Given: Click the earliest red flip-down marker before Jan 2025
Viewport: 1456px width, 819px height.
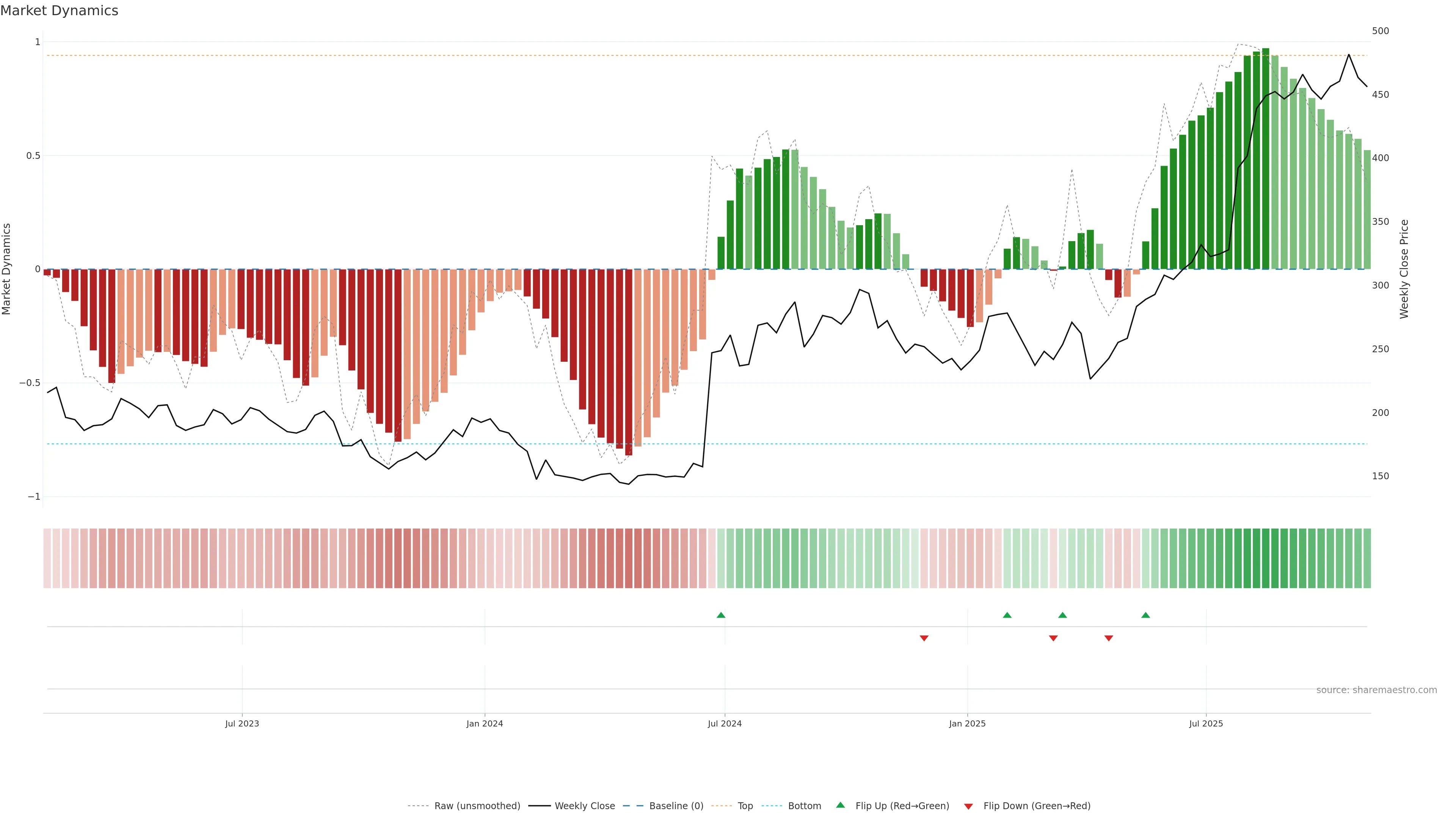Looking at the screenshot, I should coord(924,638).
